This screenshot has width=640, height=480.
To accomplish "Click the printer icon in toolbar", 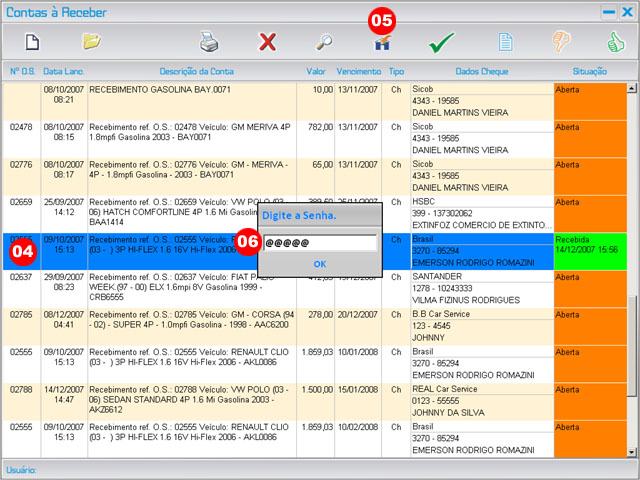I will [x=208, y=42].
